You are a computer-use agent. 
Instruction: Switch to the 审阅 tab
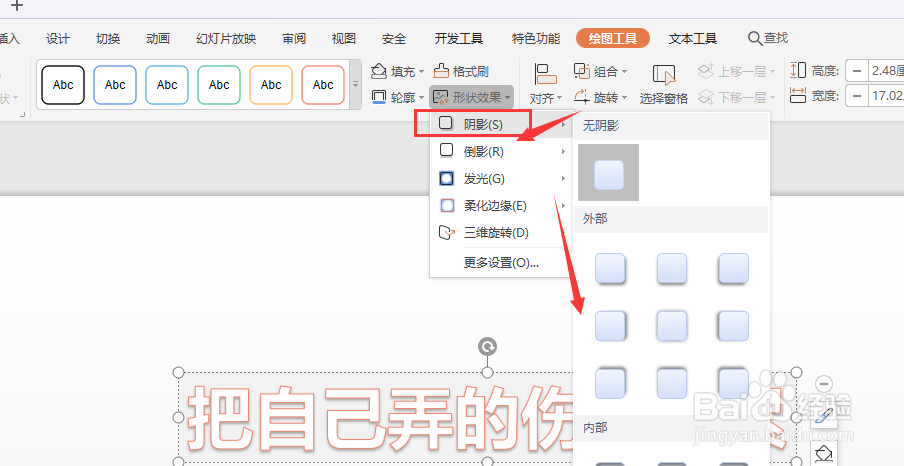pos(294,39)
